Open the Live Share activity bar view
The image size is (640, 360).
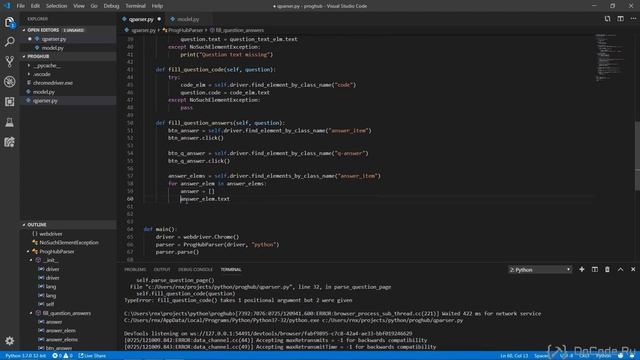(9, 142)
